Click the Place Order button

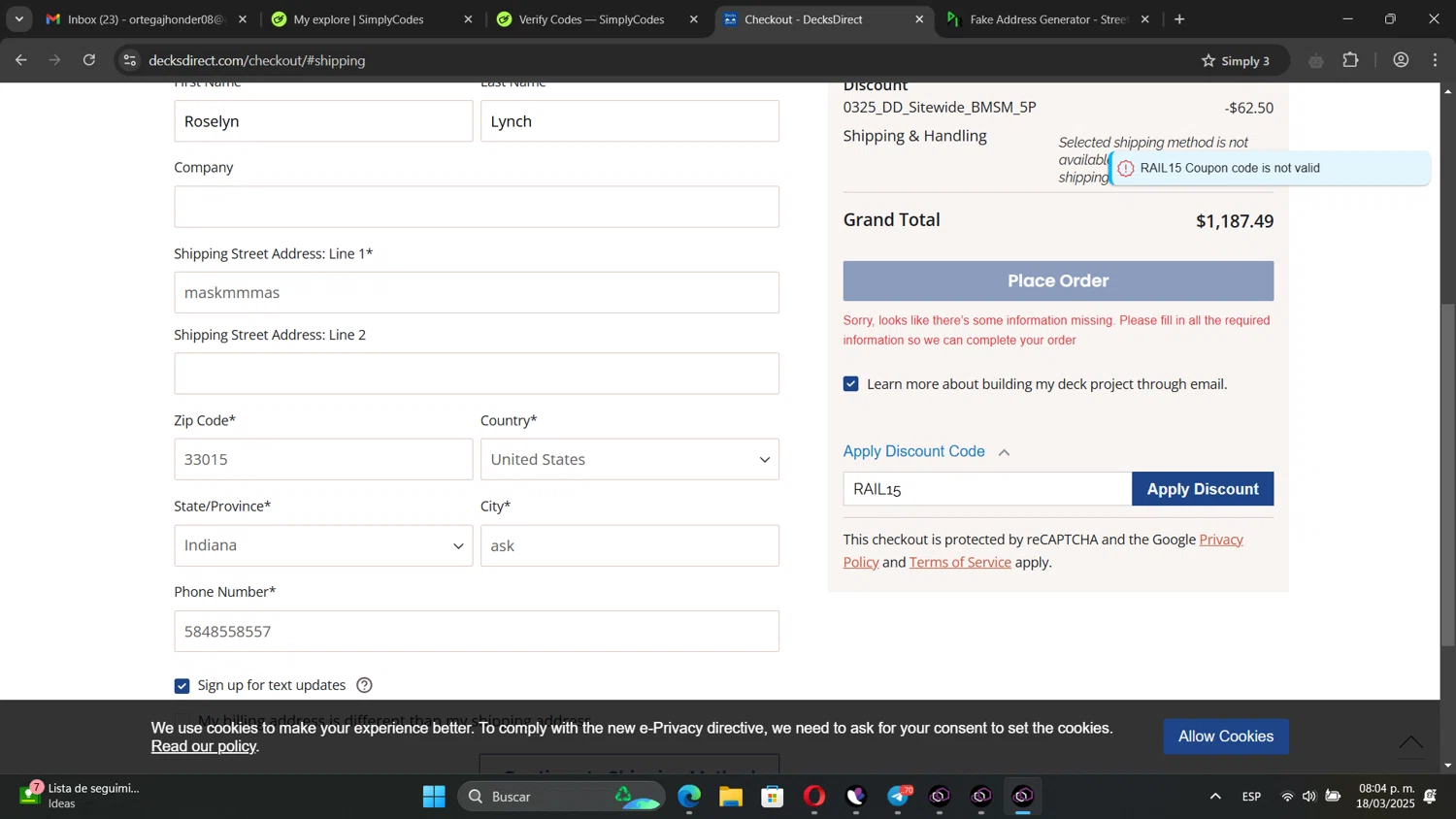[1058, 280]
